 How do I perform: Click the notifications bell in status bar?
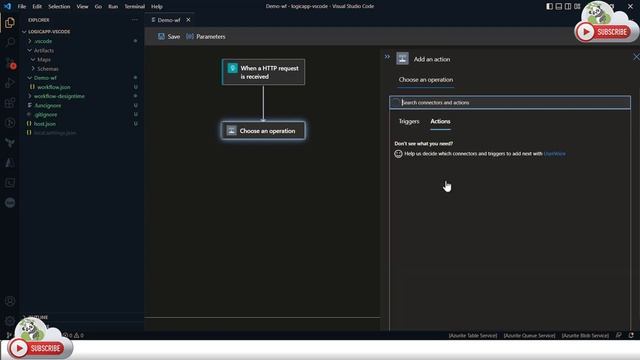click(x=631, y=335)
